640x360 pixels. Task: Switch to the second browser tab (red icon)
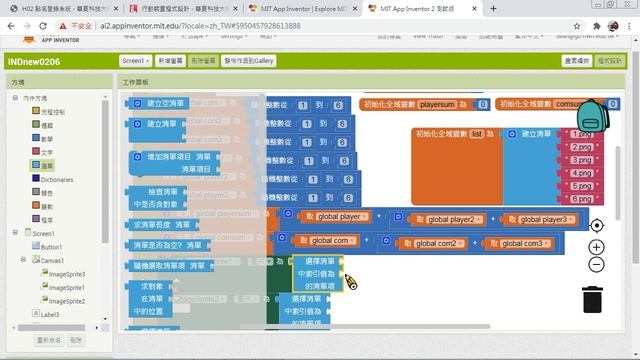[183, 9]
